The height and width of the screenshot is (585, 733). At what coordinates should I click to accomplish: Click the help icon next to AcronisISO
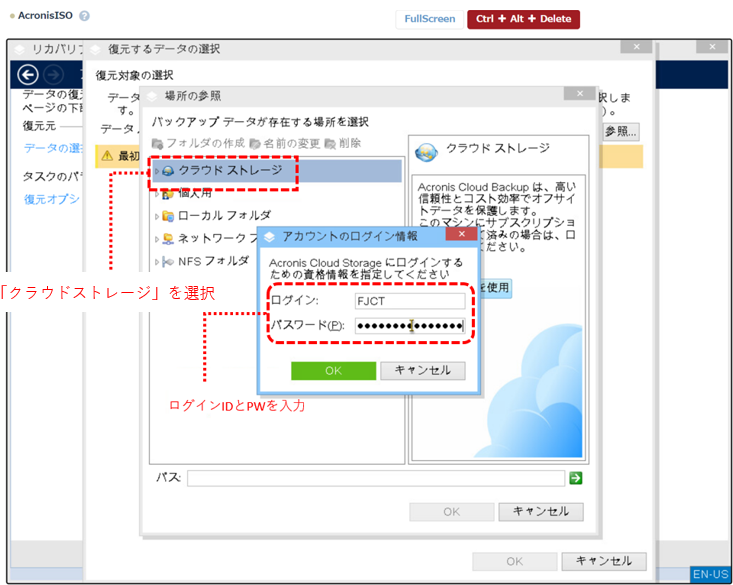pyautogui.click(x=84, y=17)
